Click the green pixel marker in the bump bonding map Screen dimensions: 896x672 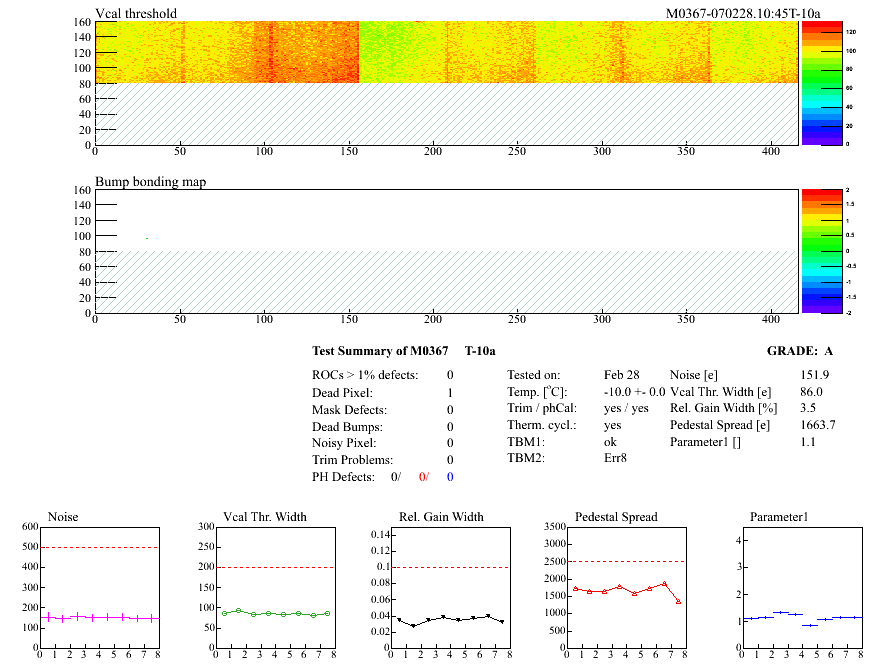tap(147, 238)
